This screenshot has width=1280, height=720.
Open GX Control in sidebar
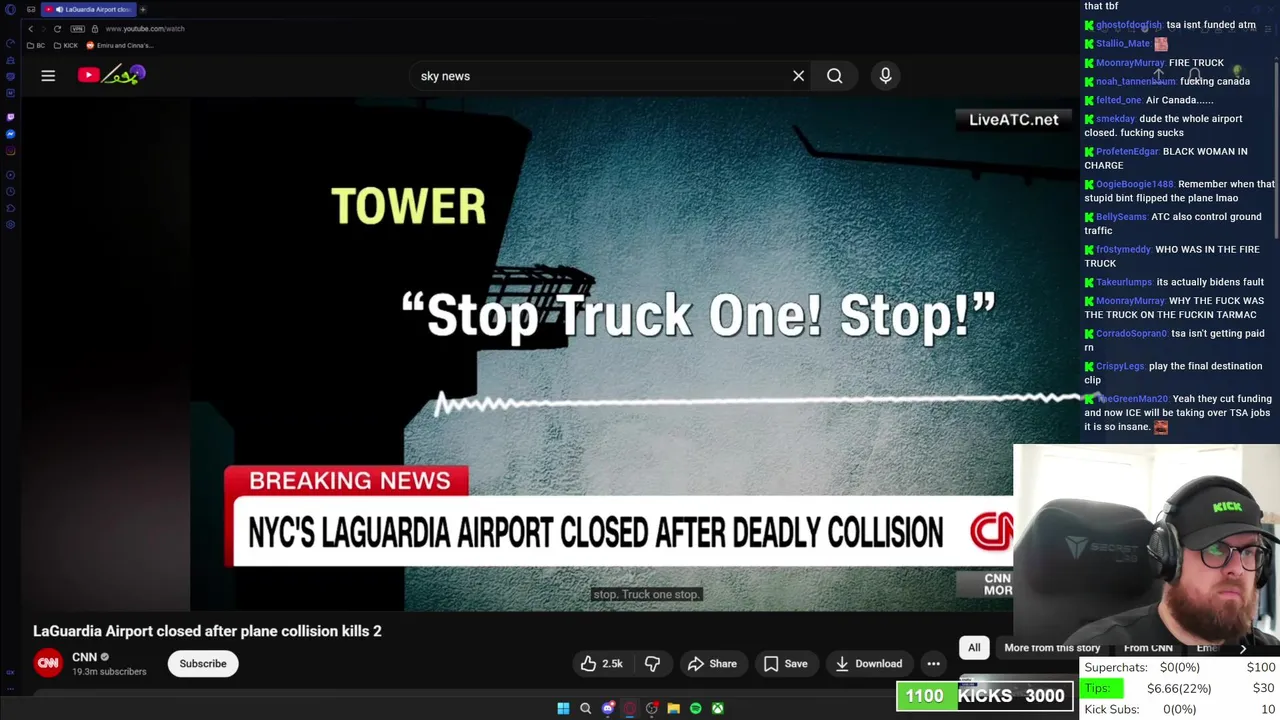10,43
